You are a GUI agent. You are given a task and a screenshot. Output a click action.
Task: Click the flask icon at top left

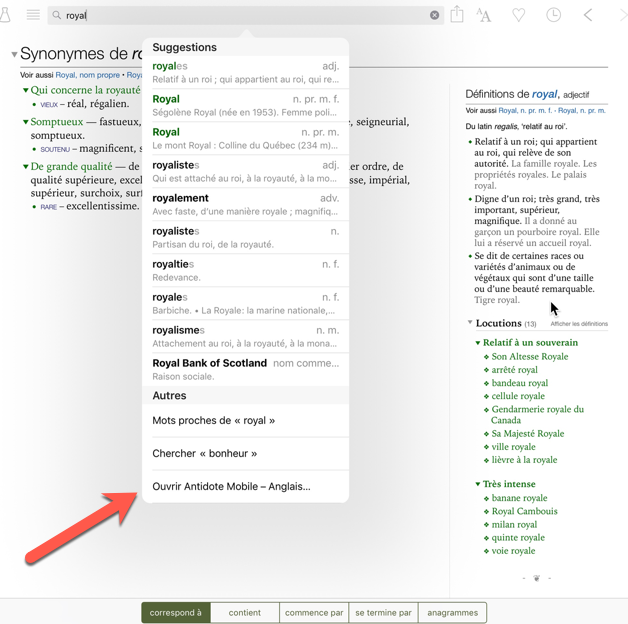(x=5, y=15)
